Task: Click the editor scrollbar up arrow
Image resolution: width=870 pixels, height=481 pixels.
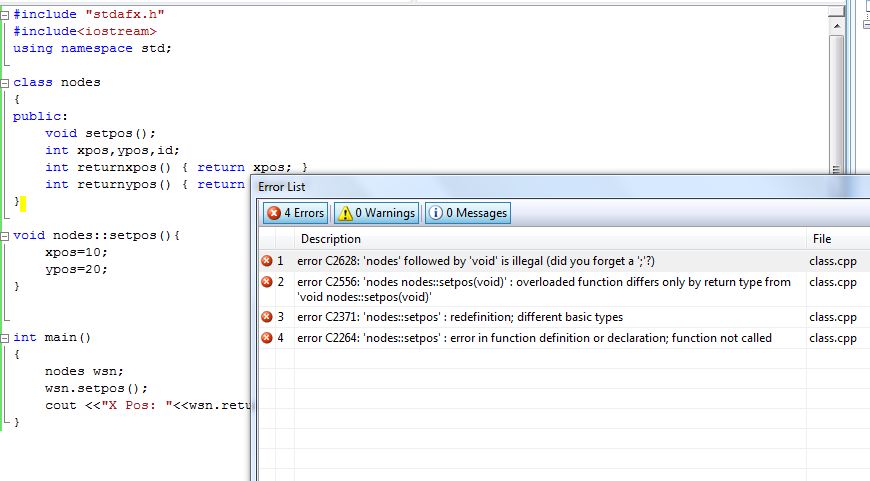Action: tap(837, 26)
